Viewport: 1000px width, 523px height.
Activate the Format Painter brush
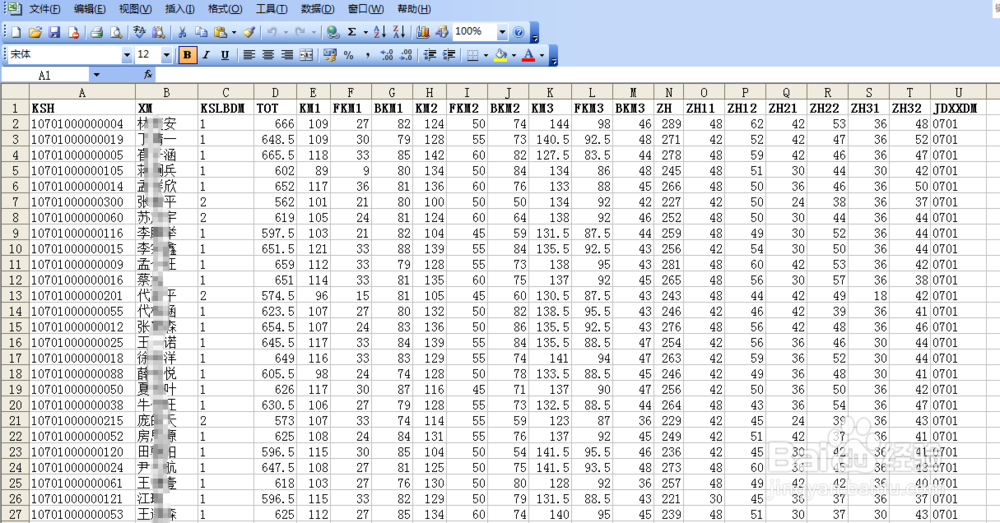click(249, 32)
